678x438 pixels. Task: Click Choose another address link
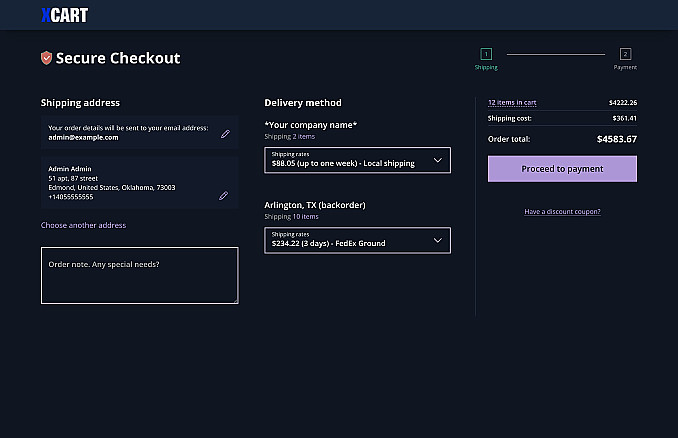(83, 225)
